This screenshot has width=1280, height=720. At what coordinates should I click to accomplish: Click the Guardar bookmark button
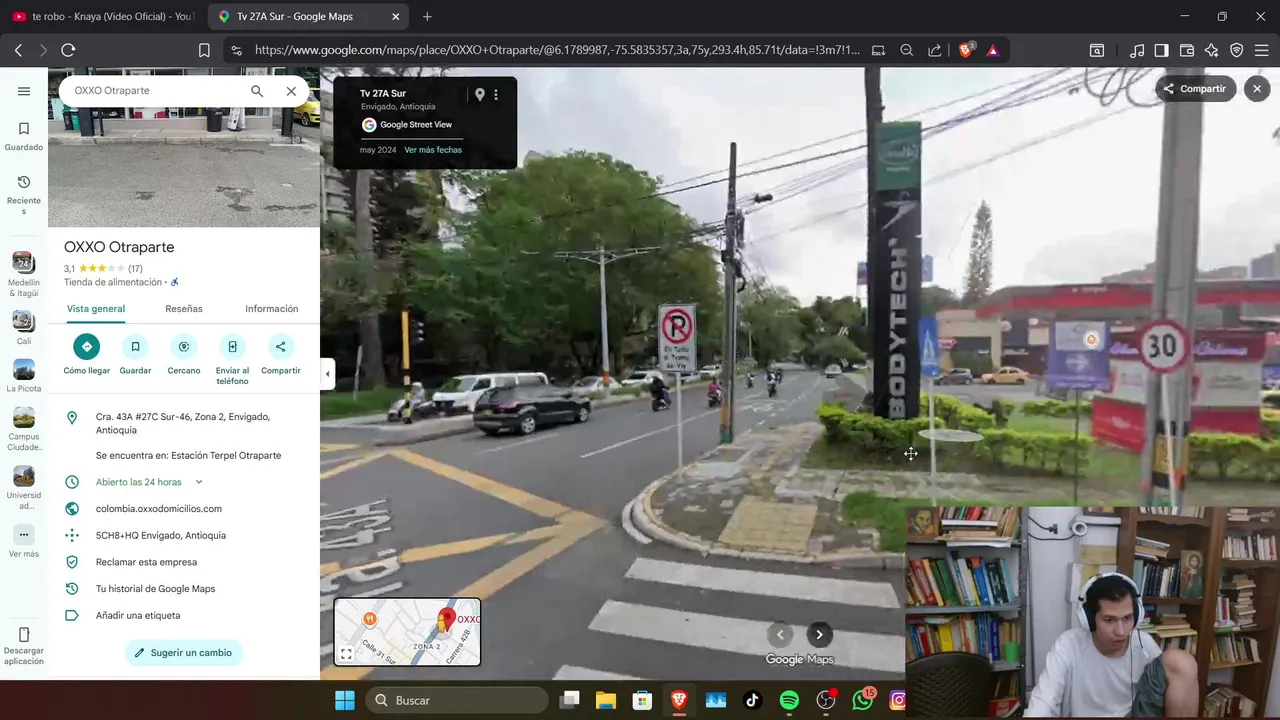(x=135, y=355)
